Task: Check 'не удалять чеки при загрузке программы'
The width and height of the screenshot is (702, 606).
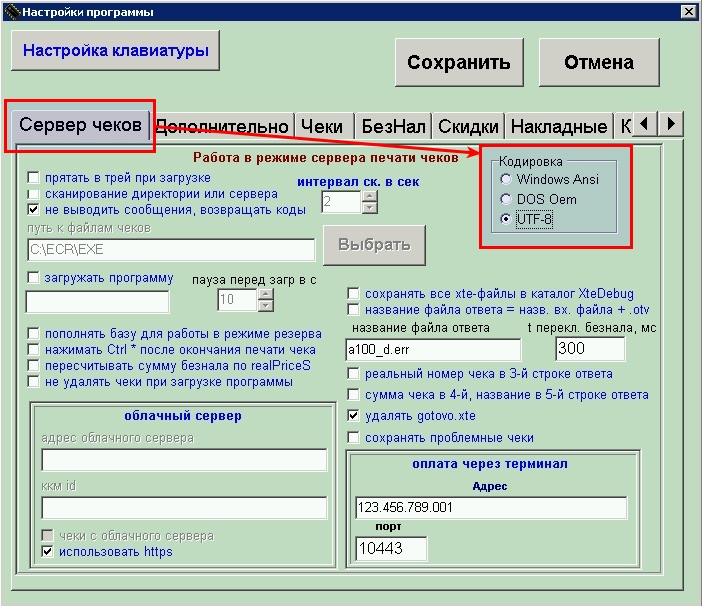Action: click(33, 381)
